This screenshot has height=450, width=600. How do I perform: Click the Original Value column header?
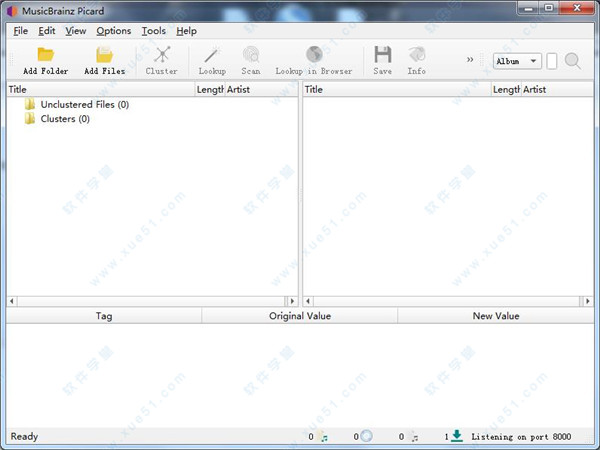(300, 316)
